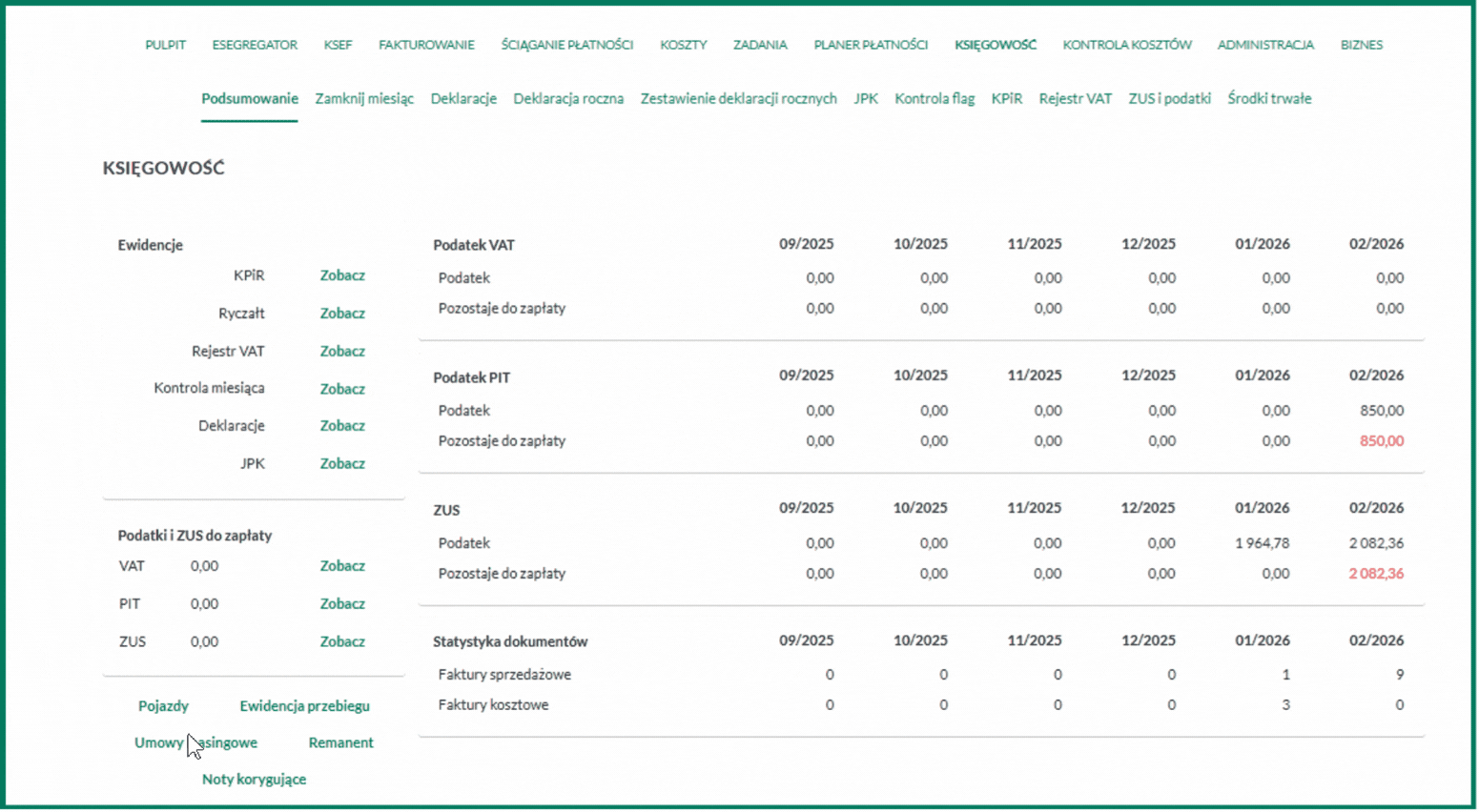This screenshot has height=812, width=1479.
Task: Click Zobacz next to Deklaracje
Action: click(x=342, y=426)
